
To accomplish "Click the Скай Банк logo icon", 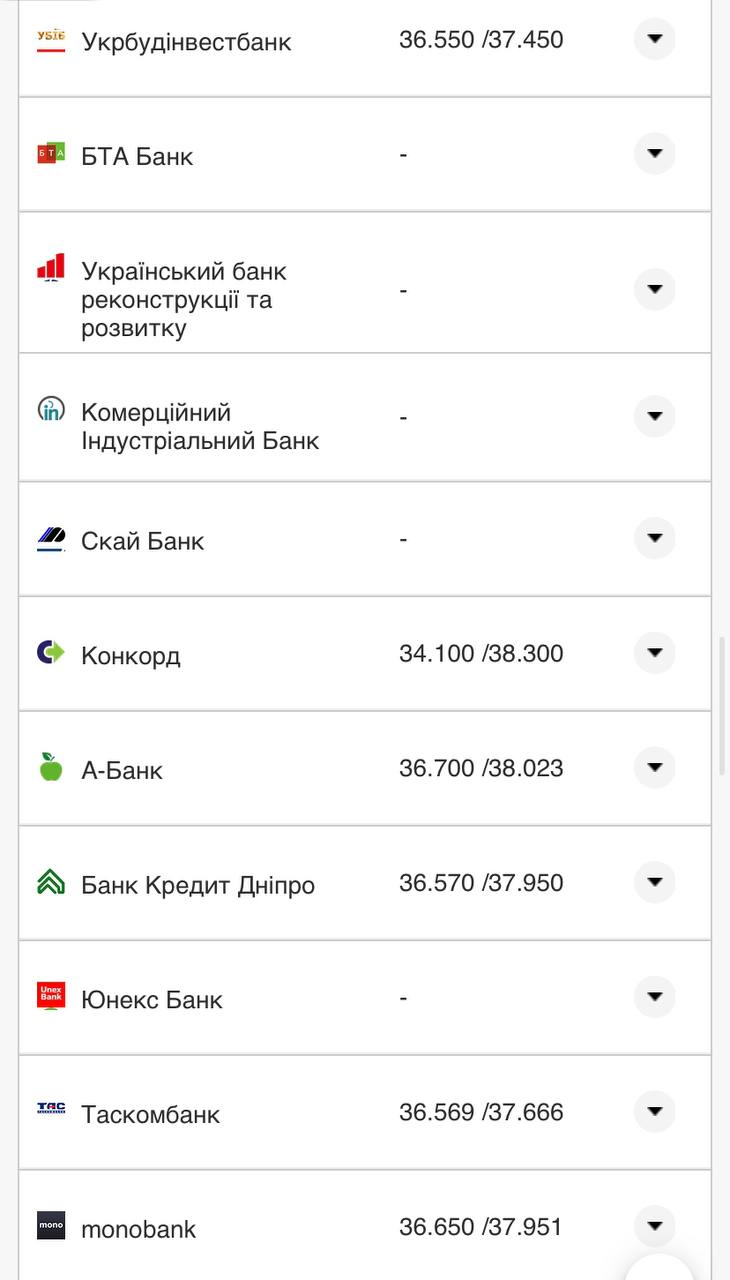I will point(52,540).
